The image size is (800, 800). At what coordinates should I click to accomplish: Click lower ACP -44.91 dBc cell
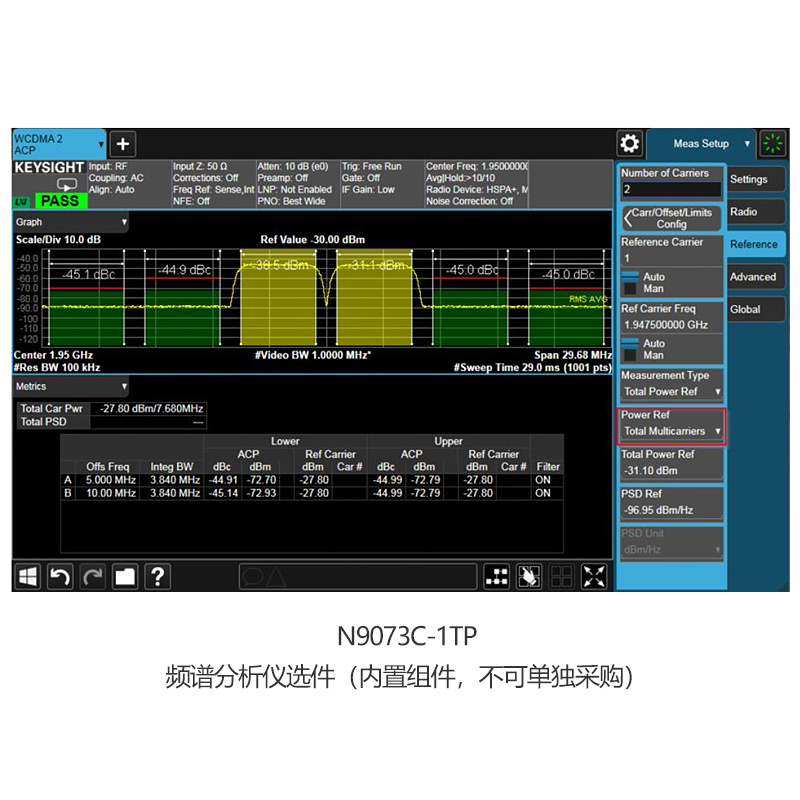223,480
